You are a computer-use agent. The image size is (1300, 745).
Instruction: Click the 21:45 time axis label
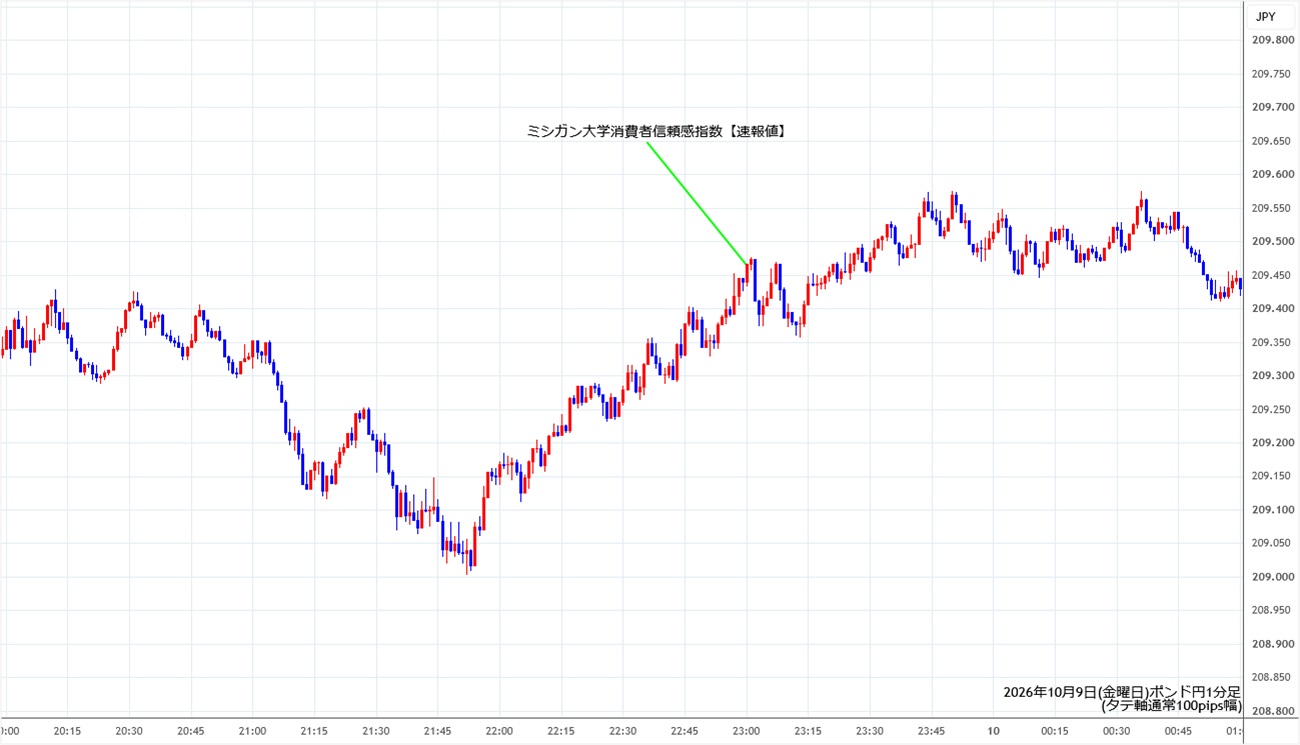[438, 731]
